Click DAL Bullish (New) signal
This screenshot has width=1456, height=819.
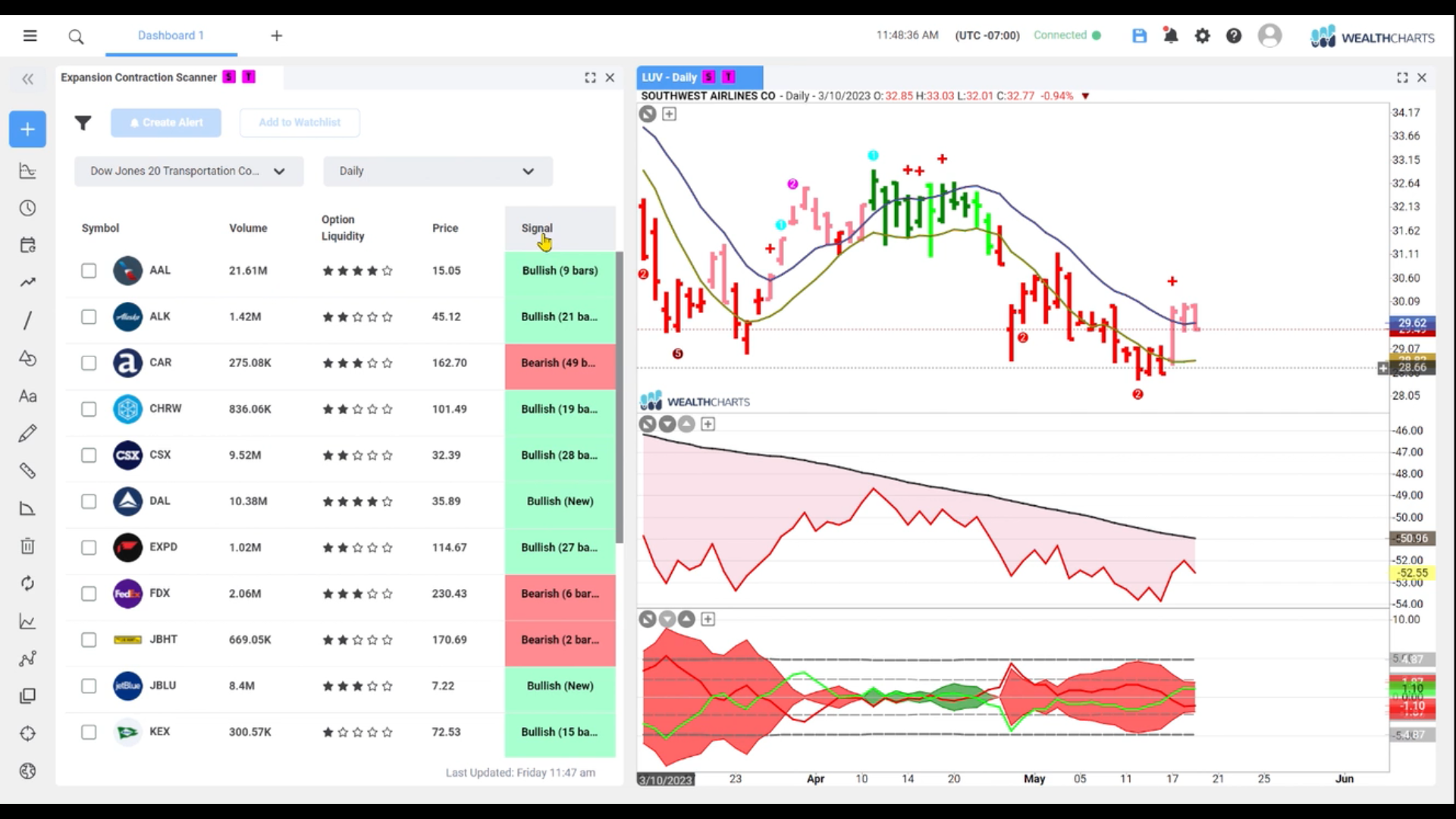pos(560,501)
